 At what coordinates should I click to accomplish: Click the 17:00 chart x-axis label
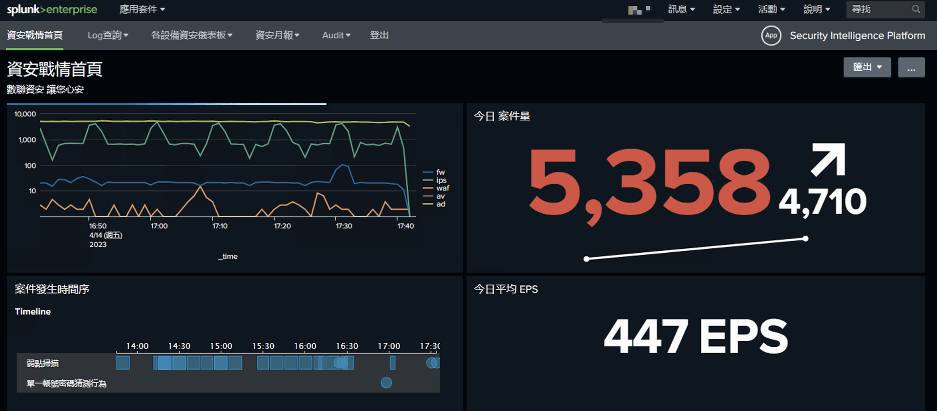coord(158,226)
